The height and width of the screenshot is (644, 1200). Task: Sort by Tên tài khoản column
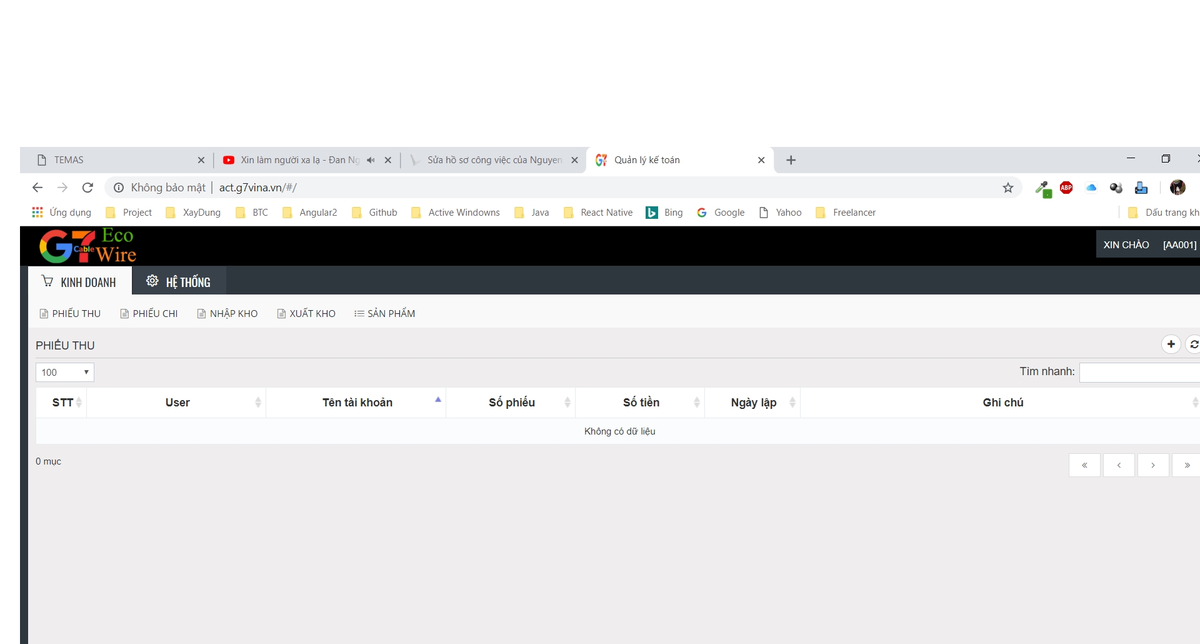(x=357, y=402)
